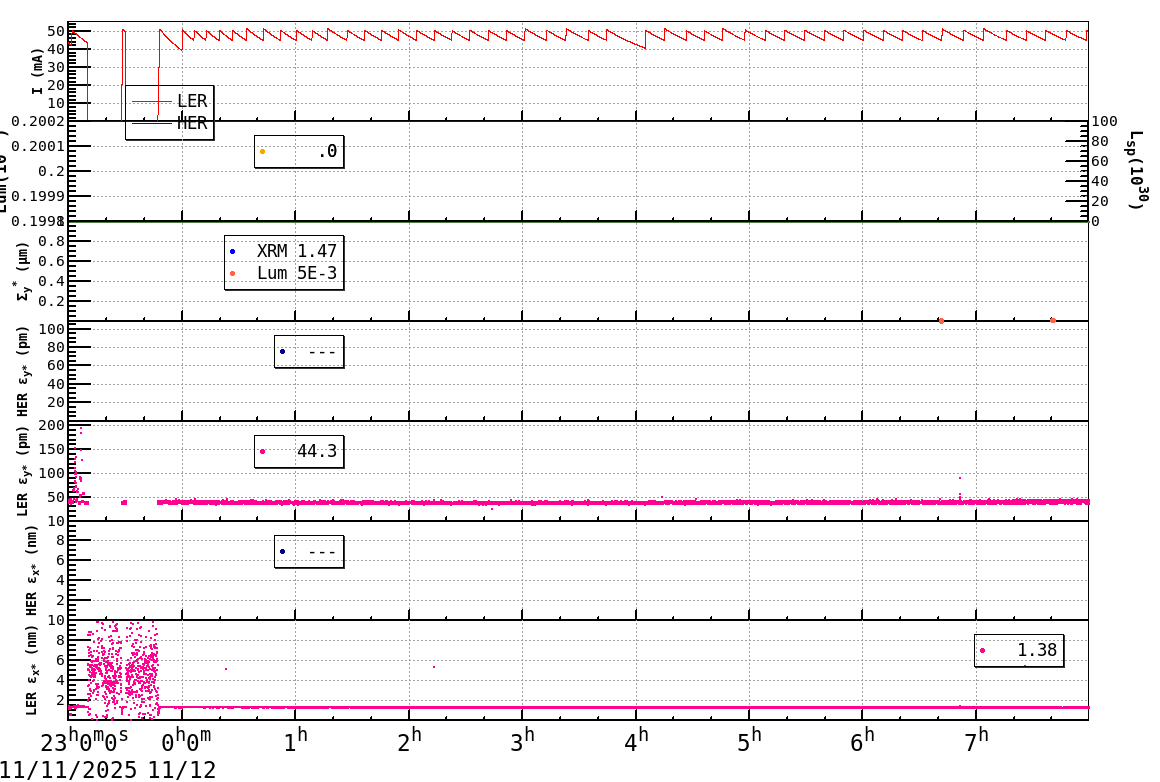The height and width of the screenshot is (782, 1160).
Task: Click the 4h time axis label
Action: tap(636, 741)
